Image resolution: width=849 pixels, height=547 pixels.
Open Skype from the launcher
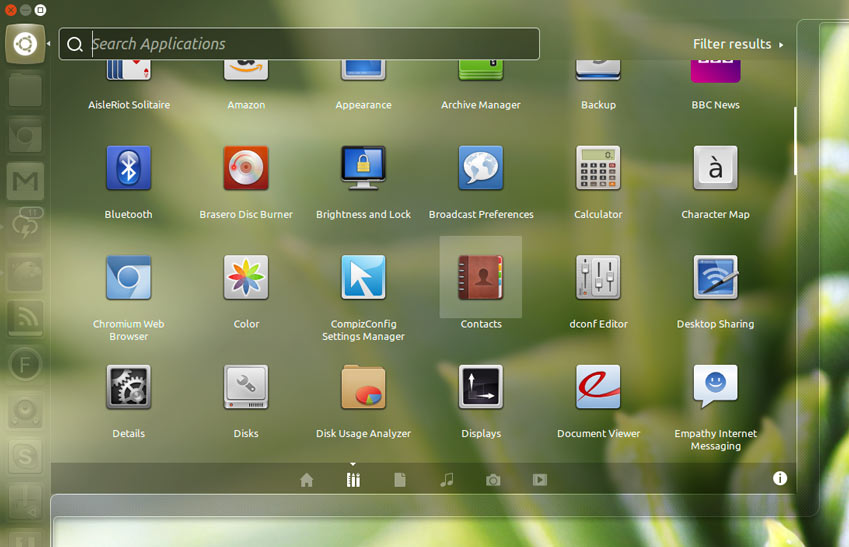[x=25, y=456]
